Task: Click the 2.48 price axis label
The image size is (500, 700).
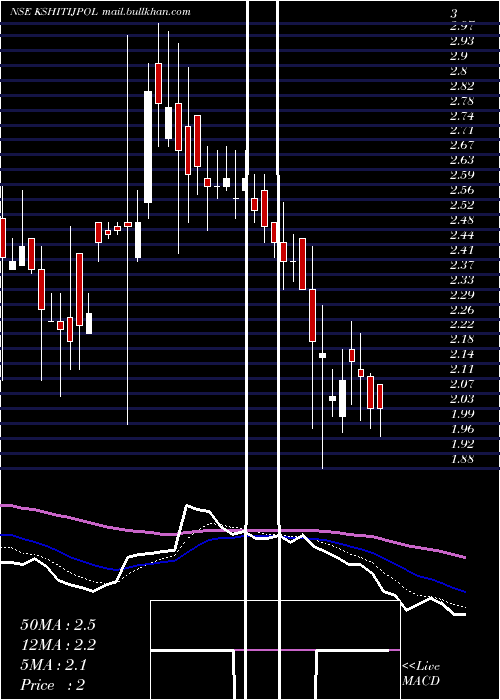Action: coord(462,220)
